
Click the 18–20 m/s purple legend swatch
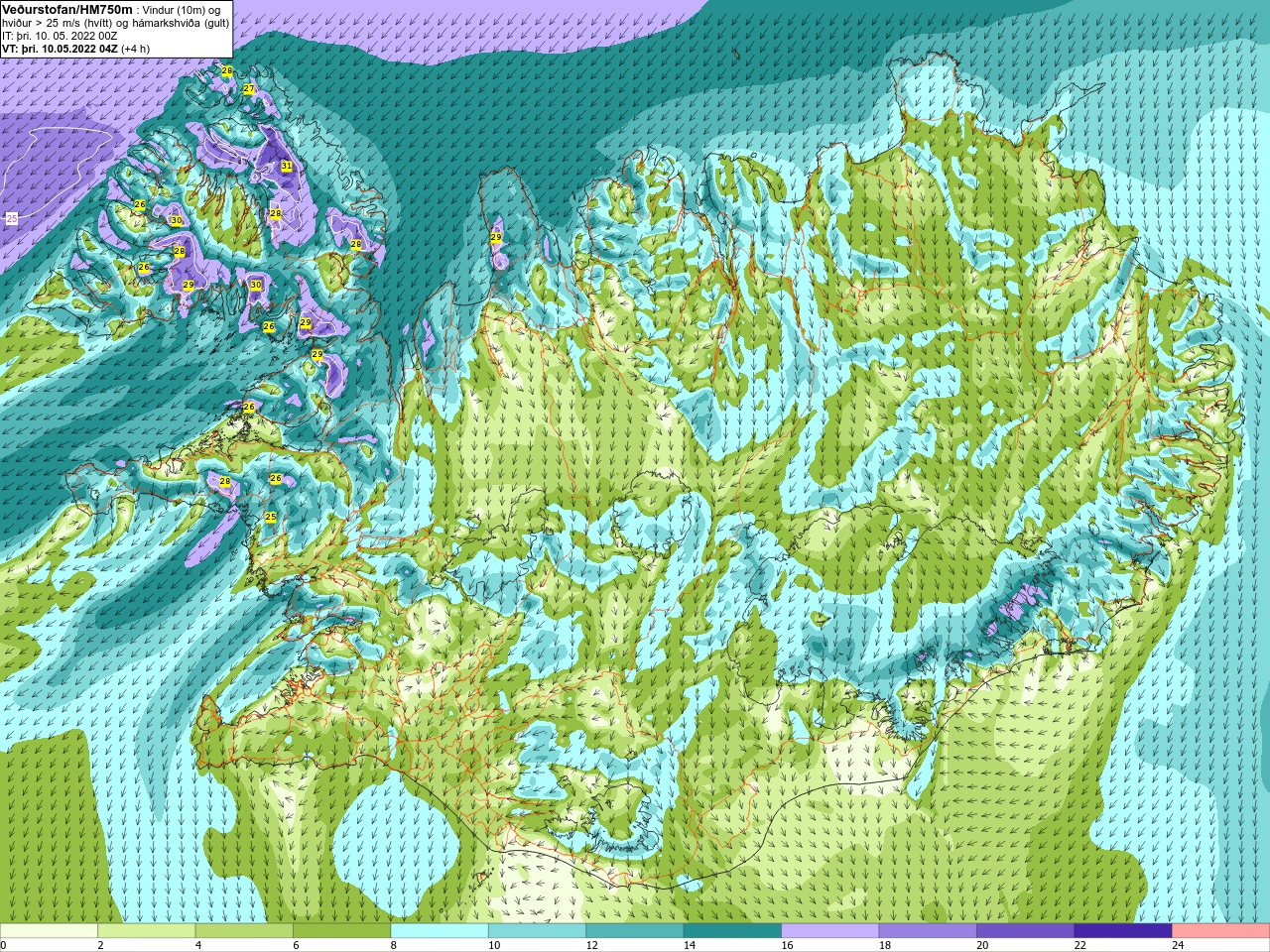click(928, 930)
